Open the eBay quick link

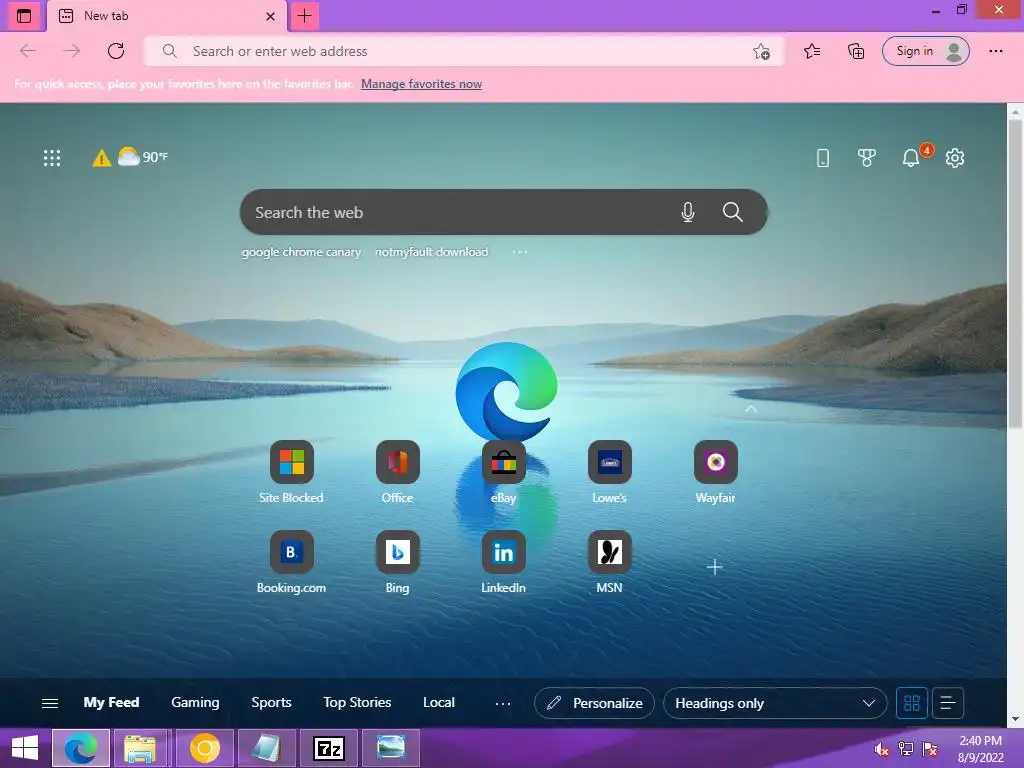coord(504,473)
